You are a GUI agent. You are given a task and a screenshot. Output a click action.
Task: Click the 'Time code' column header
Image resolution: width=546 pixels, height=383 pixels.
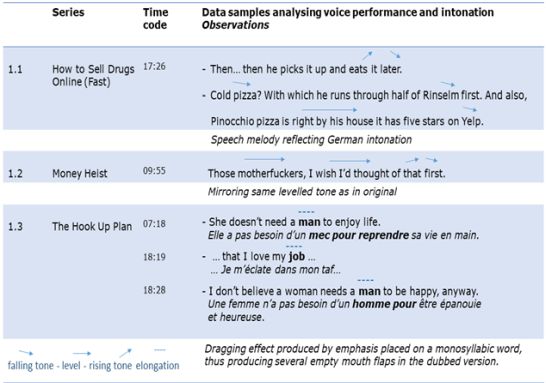[155, 18]
